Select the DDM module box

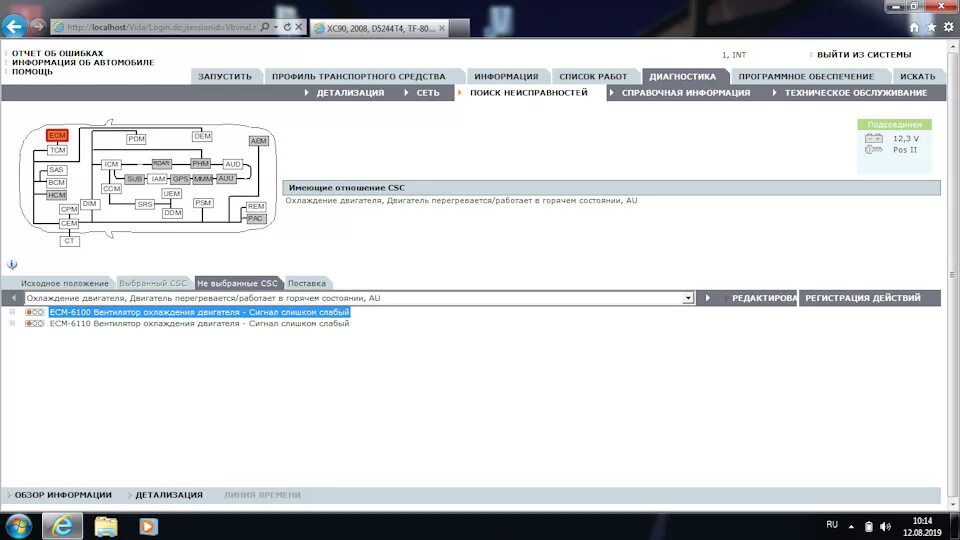pos(172,213)
